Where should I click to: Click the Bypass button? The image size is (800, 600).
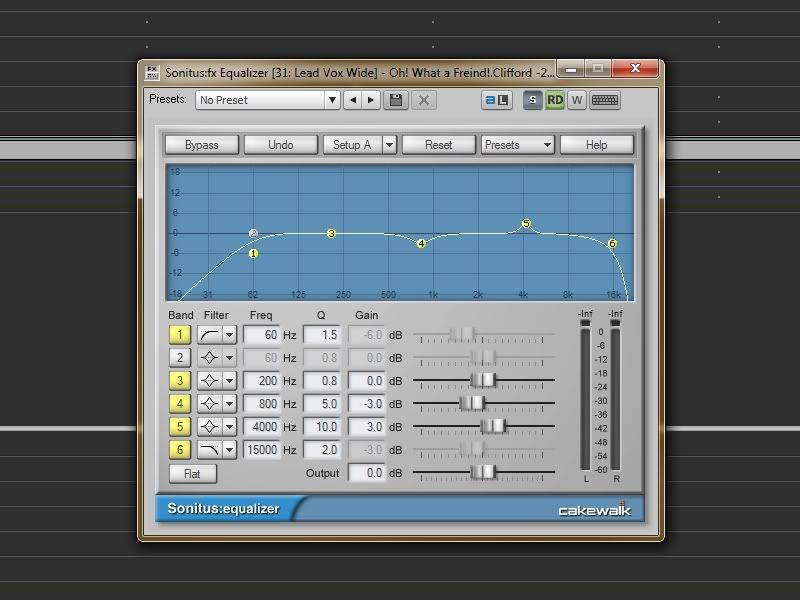coord(202,145)
